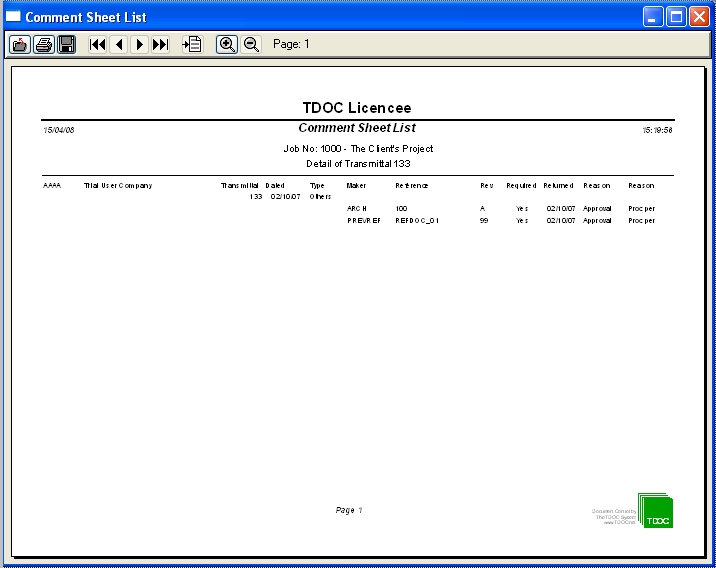716x568 pixels.
Task: Click 'Detail of Transmittal 133' line
Action: [358, 163]
